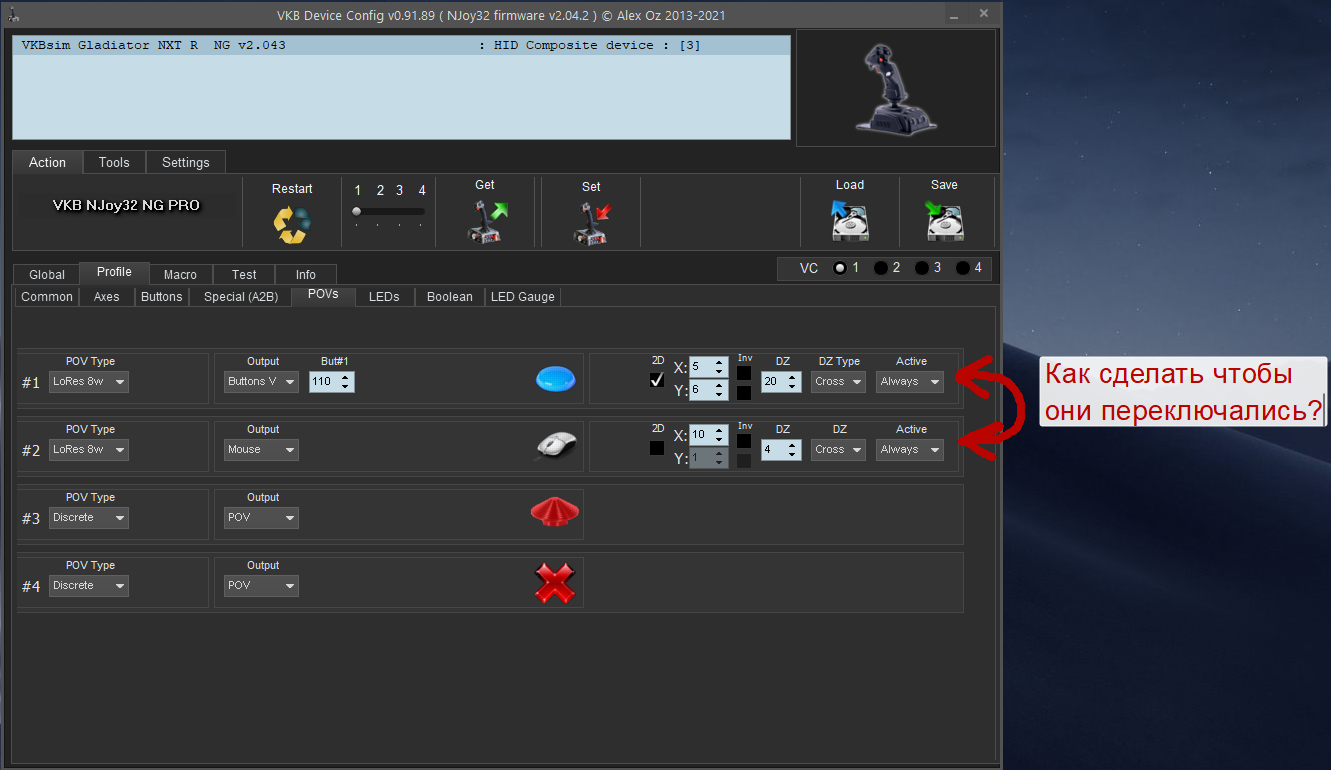Click the Get joystick icon
The width and height of the screenshot is (1331, 770).
click(487, 222)
